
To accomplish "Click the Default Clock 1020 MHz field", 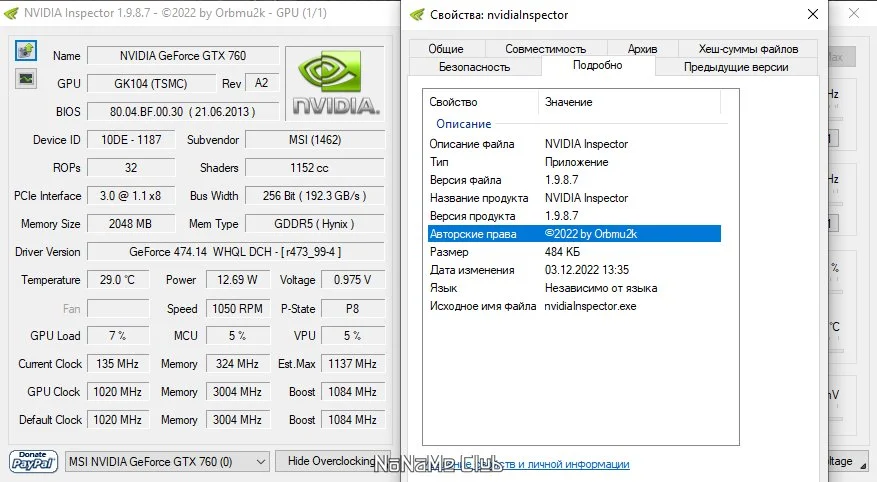I will pos(118,419).
